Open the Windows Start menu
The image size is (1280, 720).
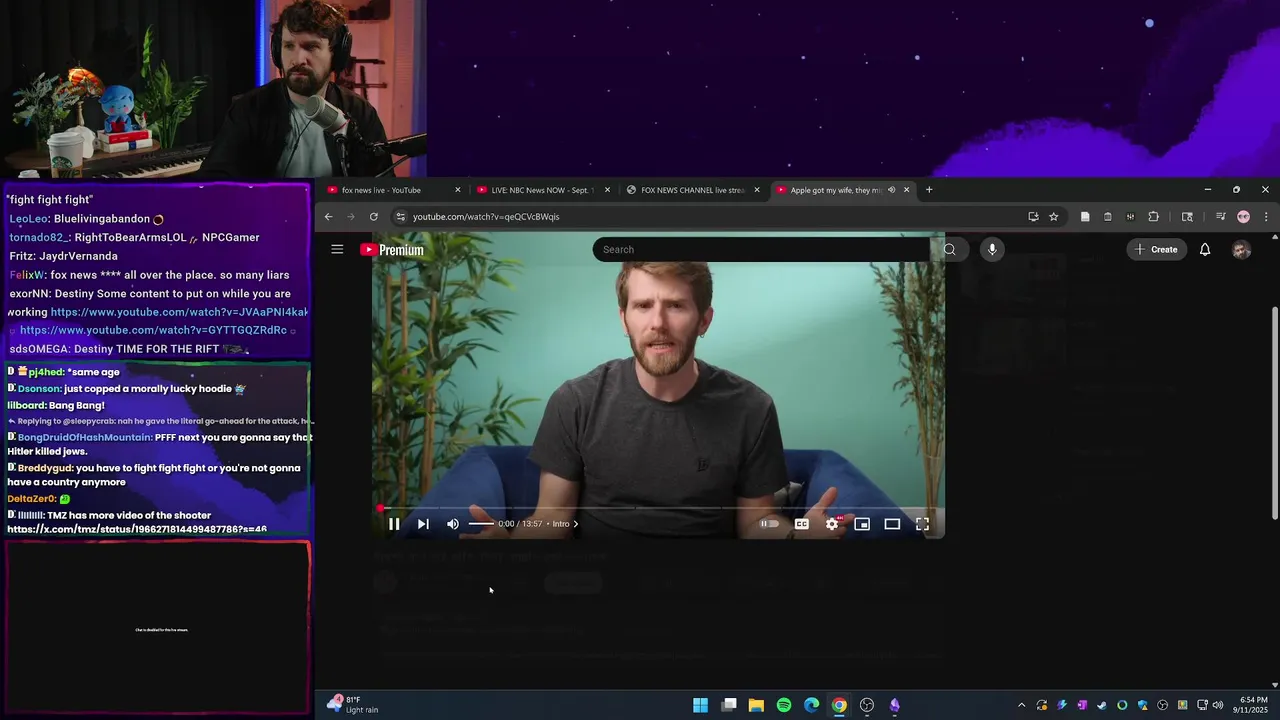(700, 705)
